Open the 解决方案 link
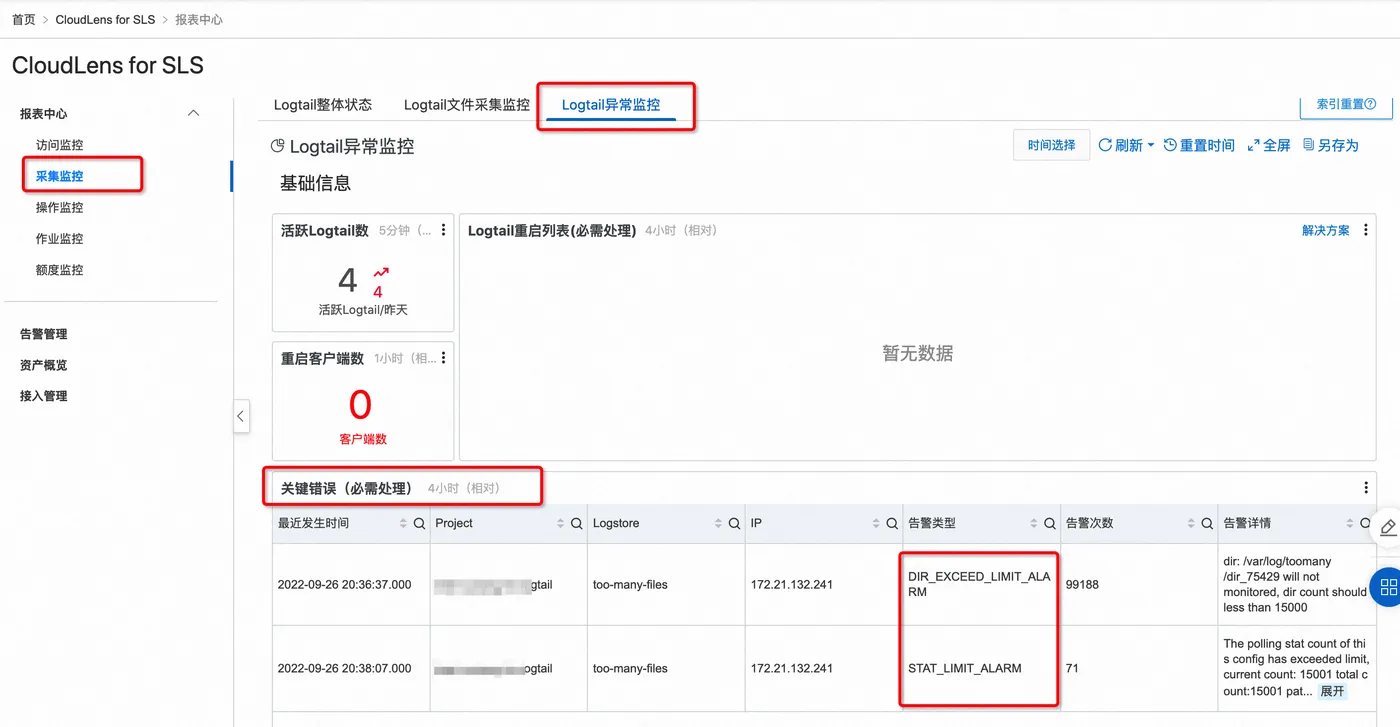 coord(1326,231)
